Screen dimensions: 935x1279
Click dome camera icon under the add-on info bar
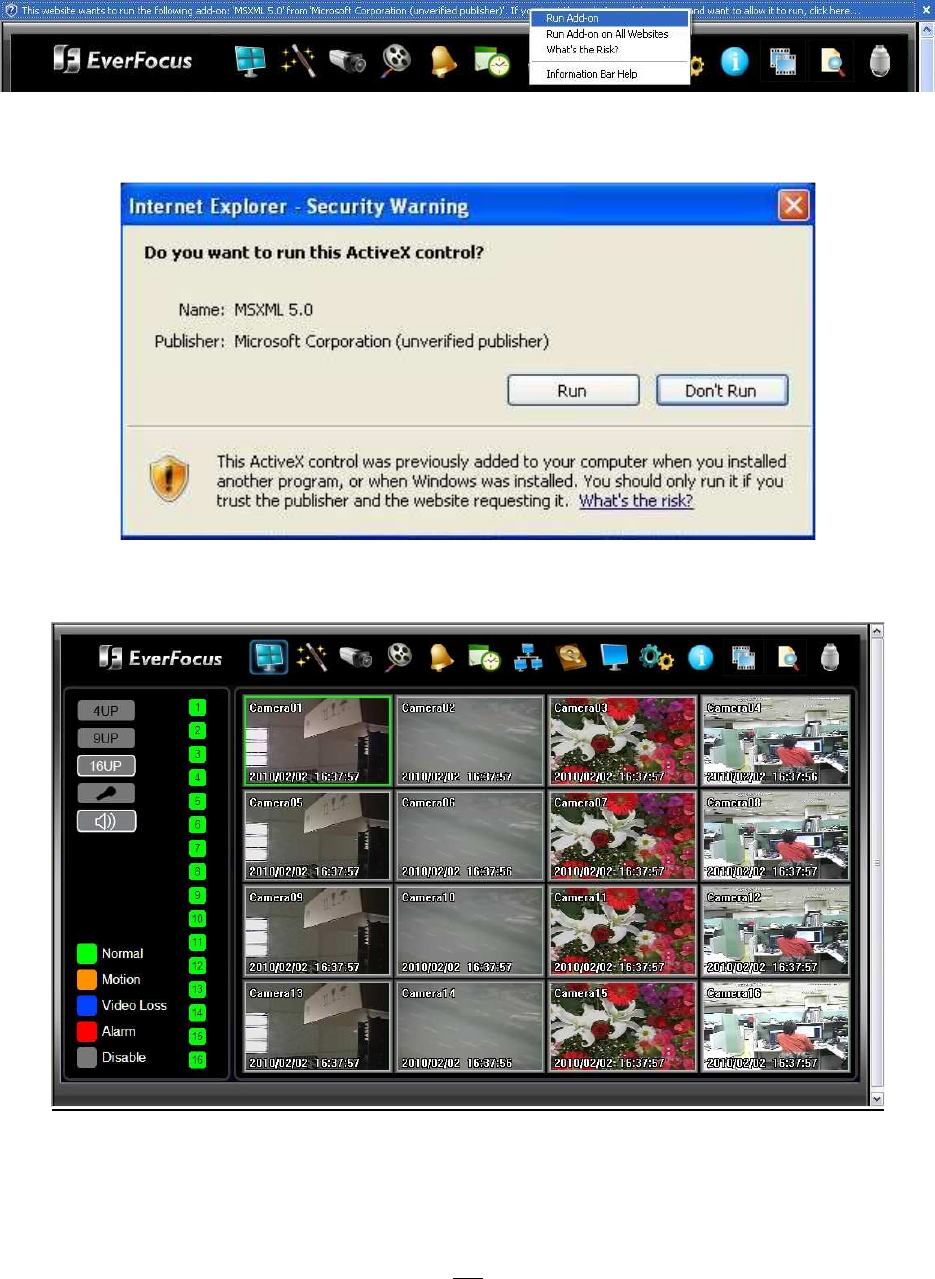tap(879, 62)
